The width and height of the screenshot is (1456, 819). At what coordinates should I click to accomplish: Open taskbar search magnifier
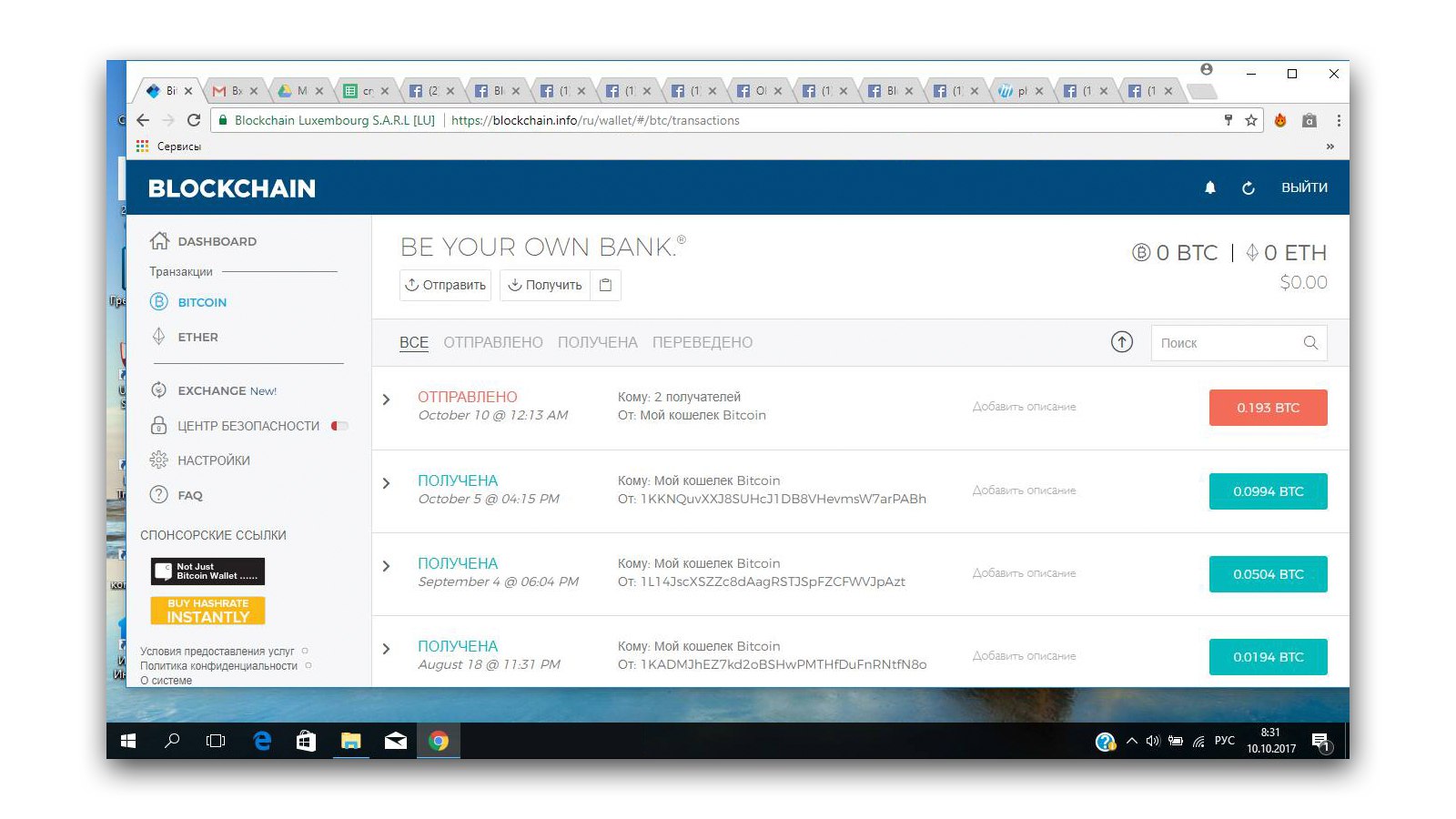tap(172, 741)
